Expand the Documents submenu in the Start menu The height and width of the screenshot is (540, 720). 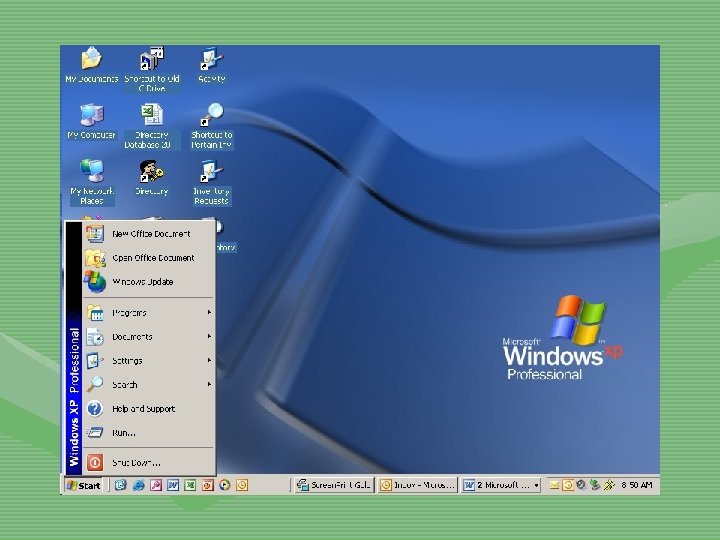(x=149, y=337)
